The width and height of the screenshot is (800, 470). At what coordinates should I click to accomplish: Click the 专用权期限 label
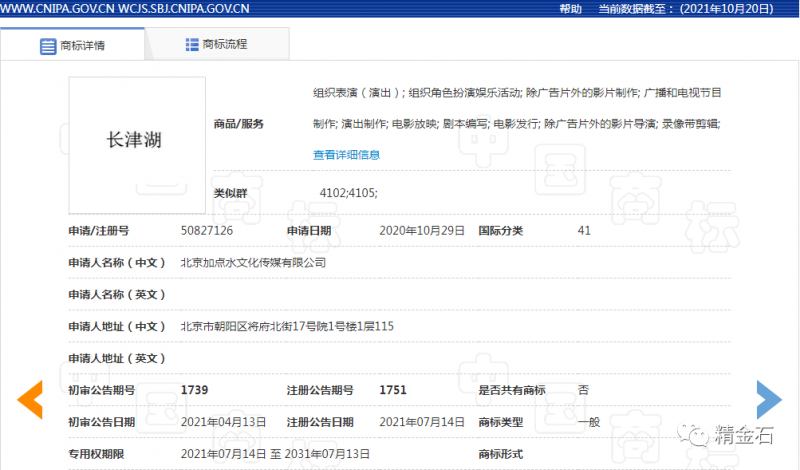(x=96, y=454)
